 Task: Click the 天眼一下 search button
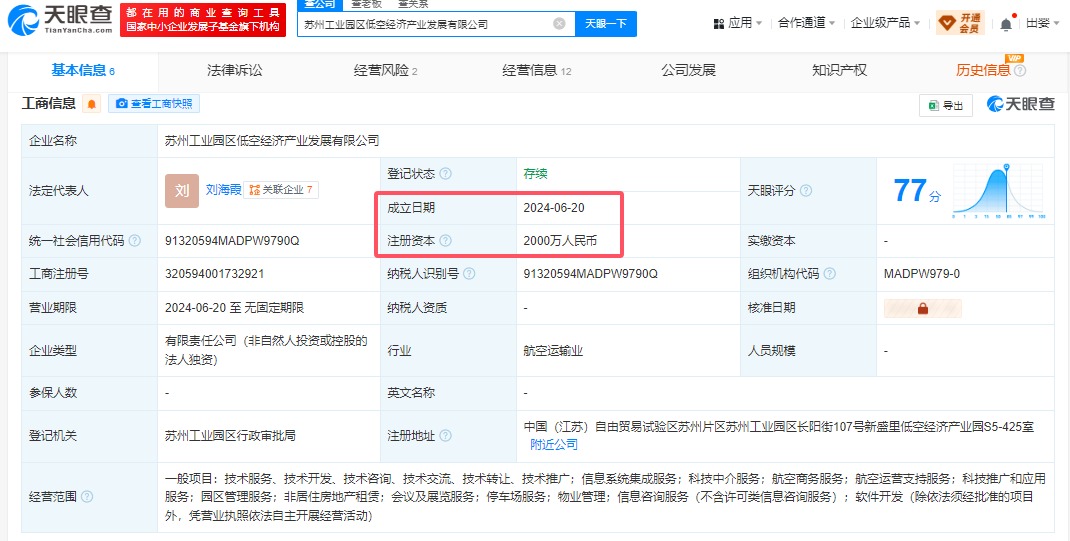click(x=606, y=24)
